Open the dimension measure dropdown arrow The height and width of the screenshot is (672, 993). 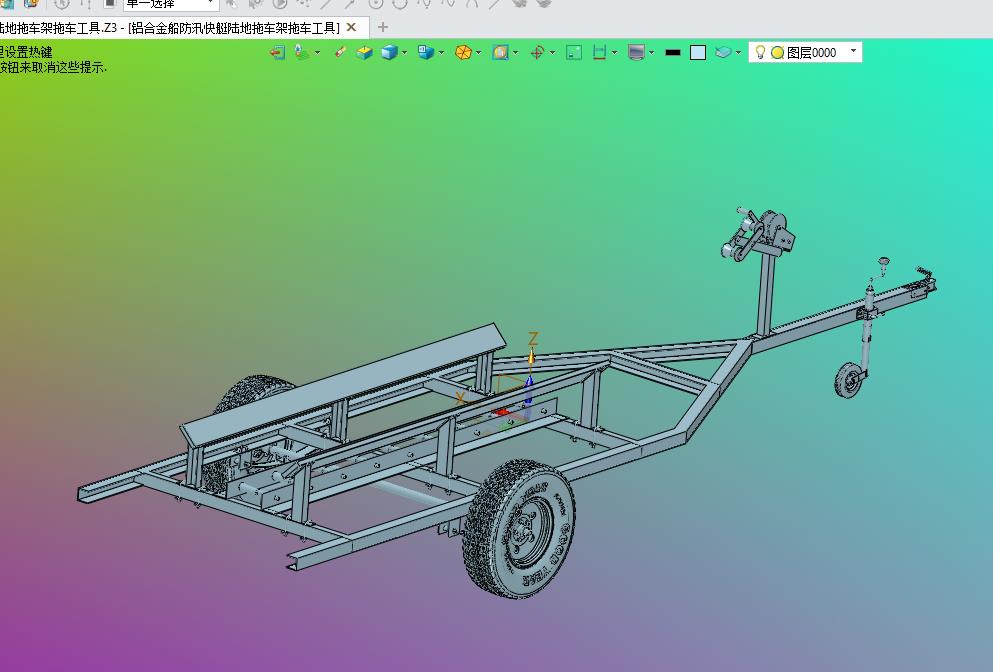click(x=614, y=53)
